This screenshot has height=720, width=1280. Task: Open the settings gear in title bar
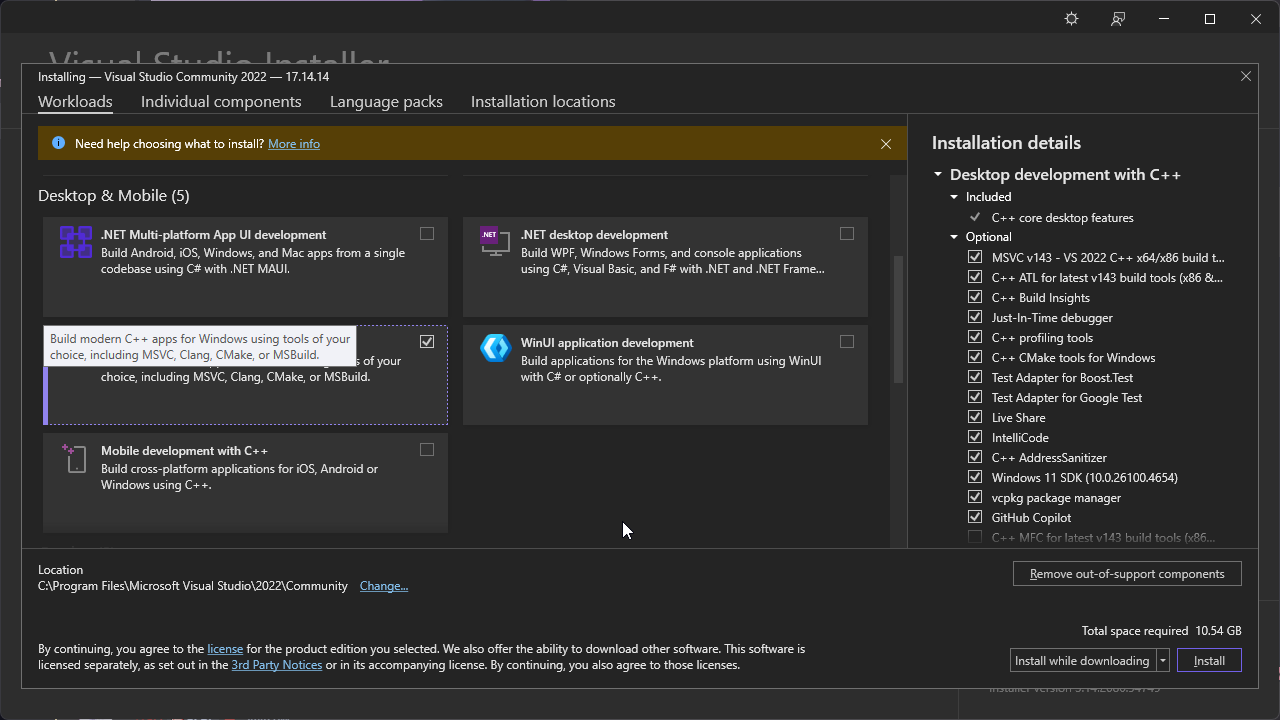pos(1071,19)
